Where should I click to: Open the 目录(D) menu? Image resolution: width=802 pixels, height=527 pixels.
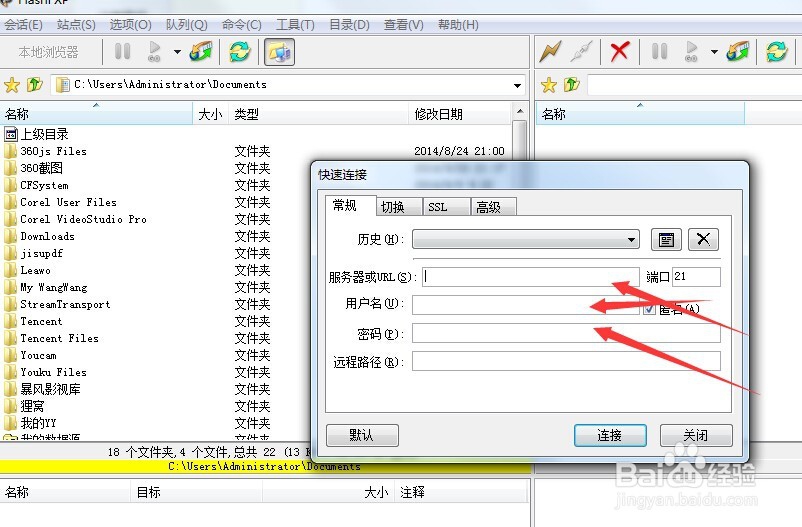(x=349, y=25)
